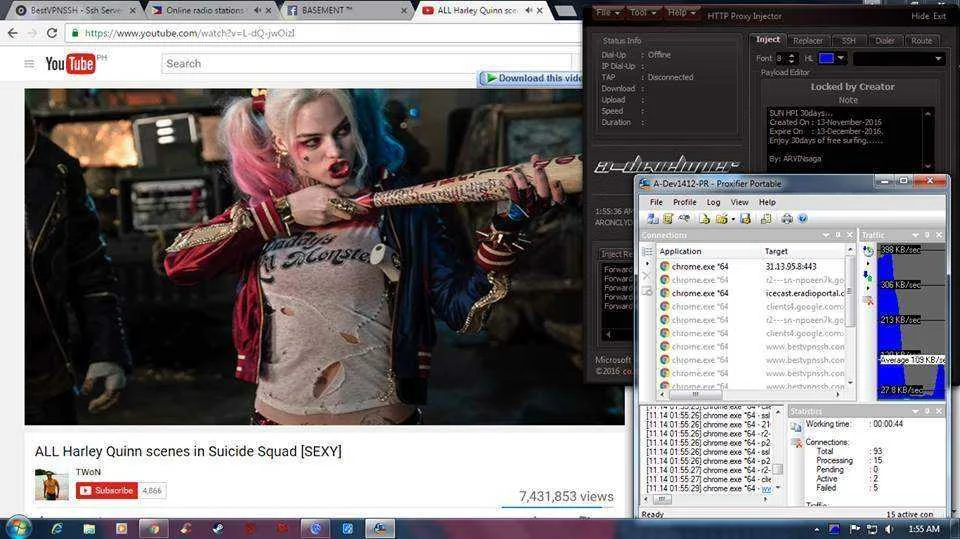Reload the YouTube page

click(x=52, y=33)
